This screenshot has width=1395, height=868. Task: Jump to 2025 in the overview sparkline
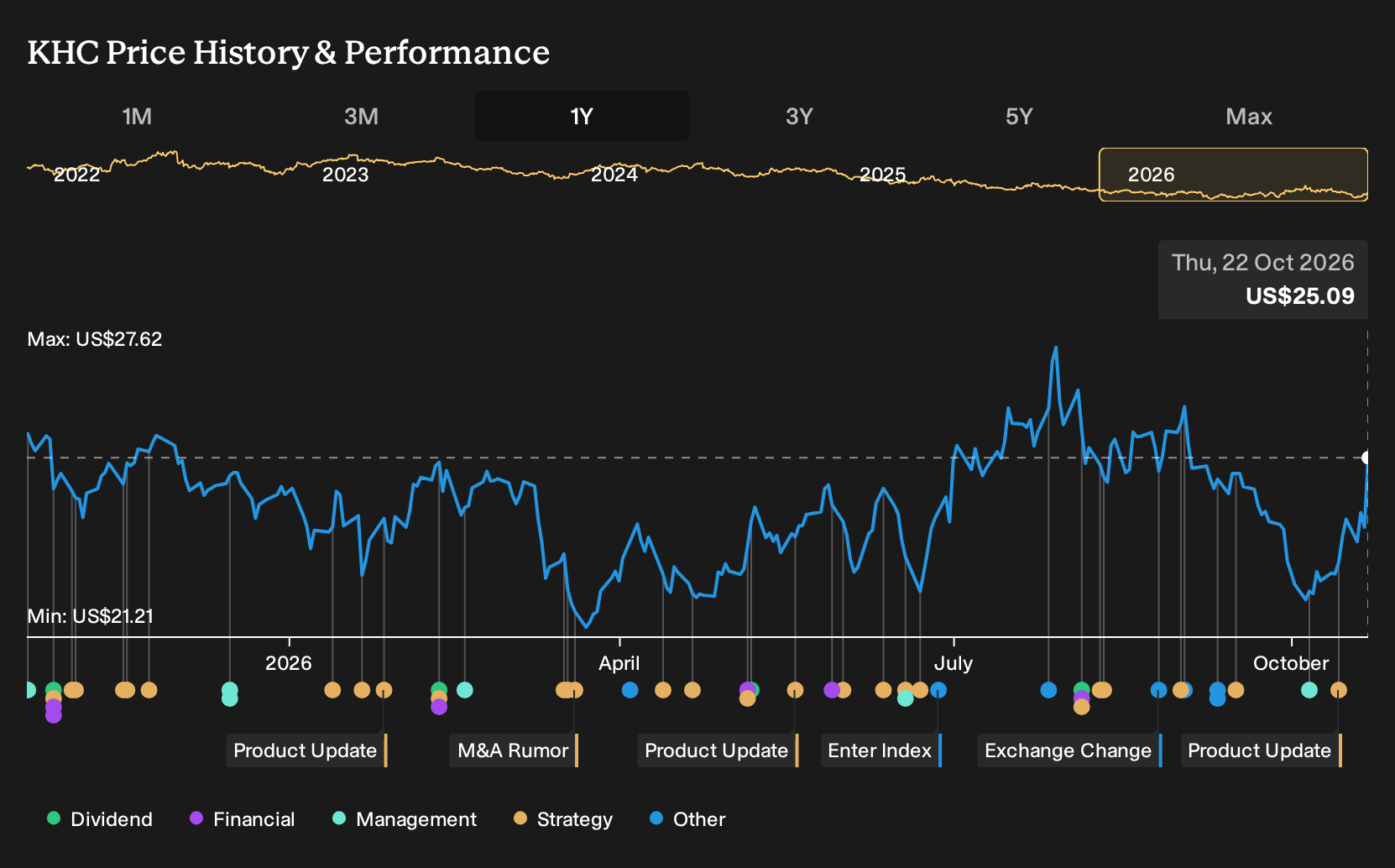(883, 175)
